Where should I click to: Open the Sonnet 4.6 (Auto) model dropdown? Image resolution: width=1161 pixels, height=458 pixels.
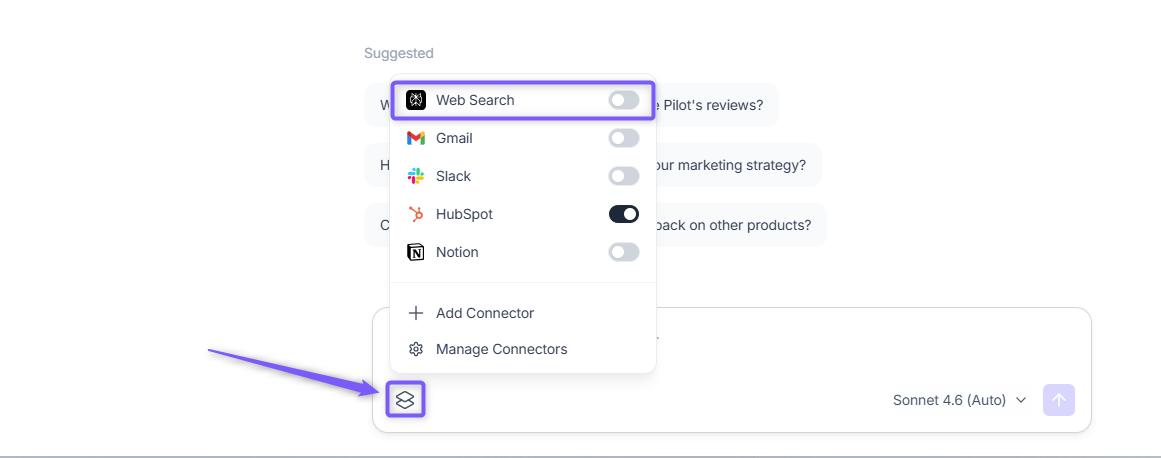[x=960, y=400]
